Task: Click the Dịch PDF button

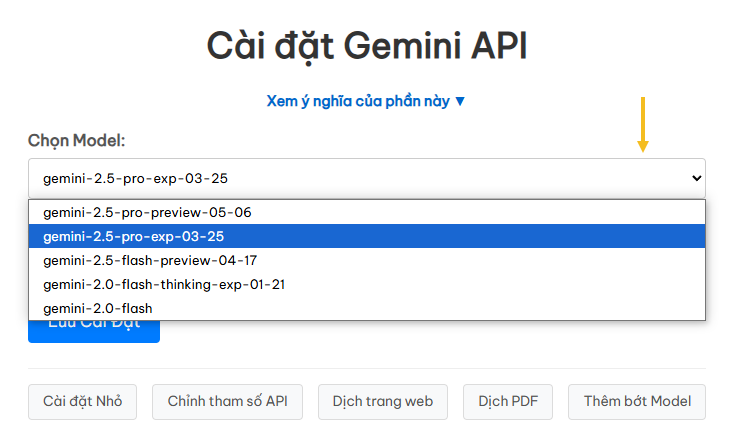Action: click(x=508, y=401)
